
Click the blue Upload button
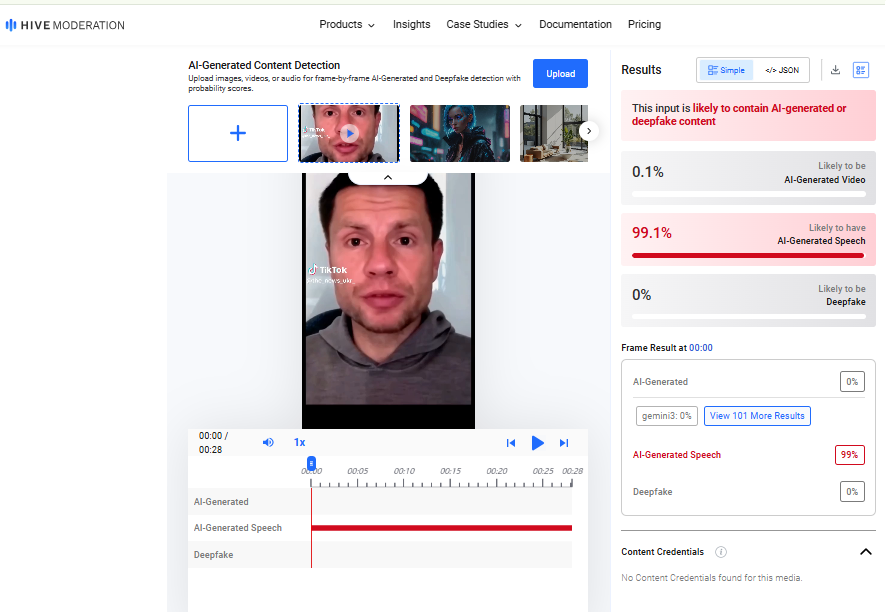point(560,73)
